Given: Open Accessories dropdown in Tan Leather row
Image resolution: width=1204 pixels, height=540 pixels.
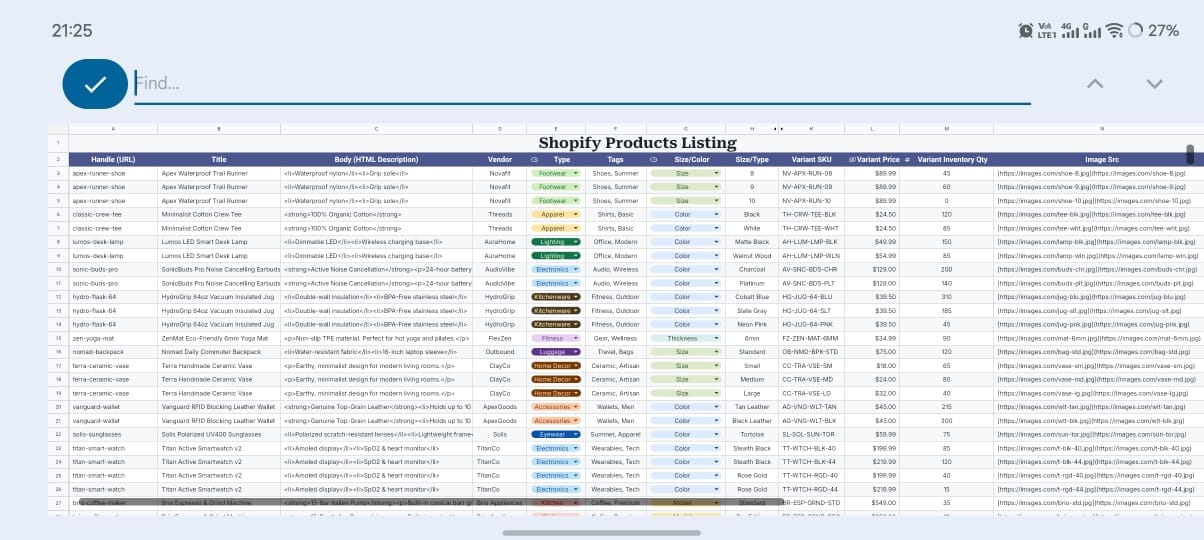Looking at the screenshot, I should pyautogui.click(x=556, y=407).
